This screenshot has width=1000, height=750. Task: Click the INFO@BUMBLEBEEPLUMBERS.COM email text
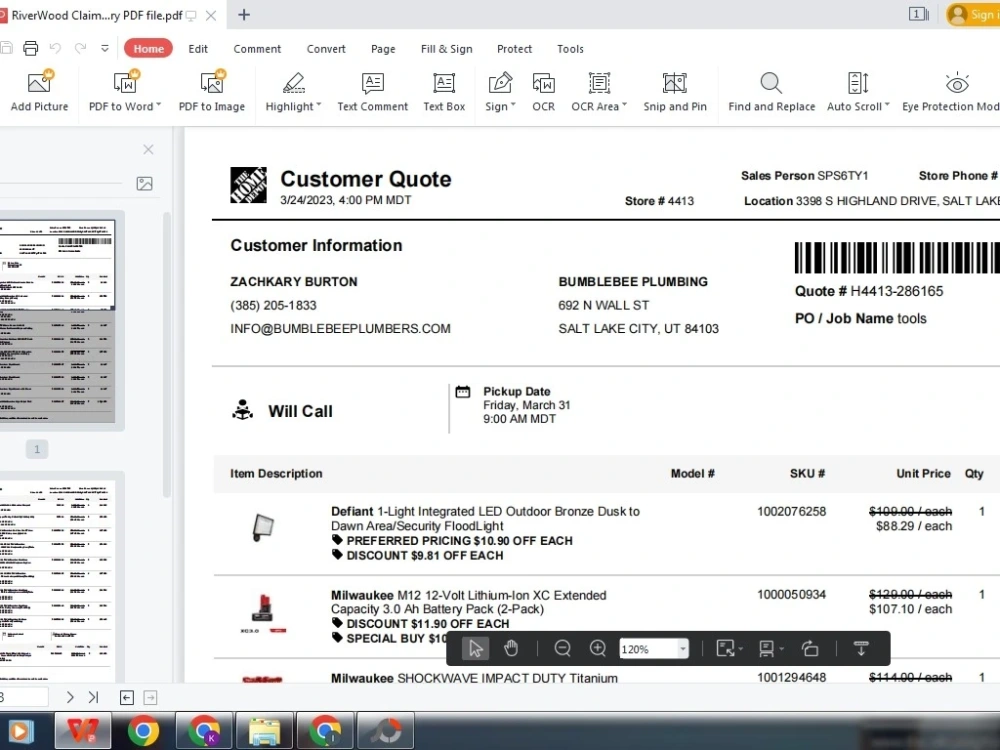coord(340,328)
